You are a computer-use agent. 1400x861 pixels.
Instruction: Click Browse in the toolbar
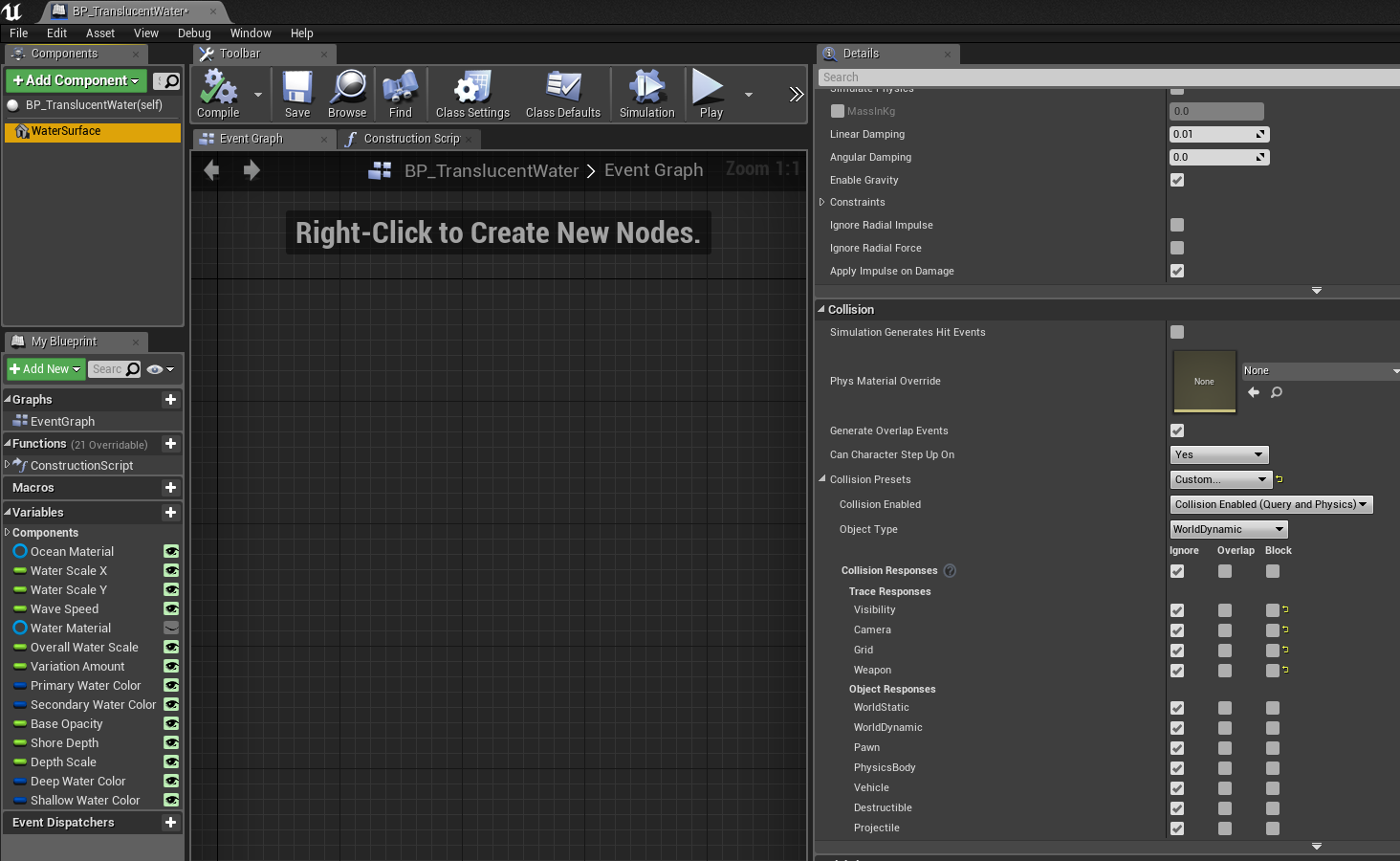(347, 94)
